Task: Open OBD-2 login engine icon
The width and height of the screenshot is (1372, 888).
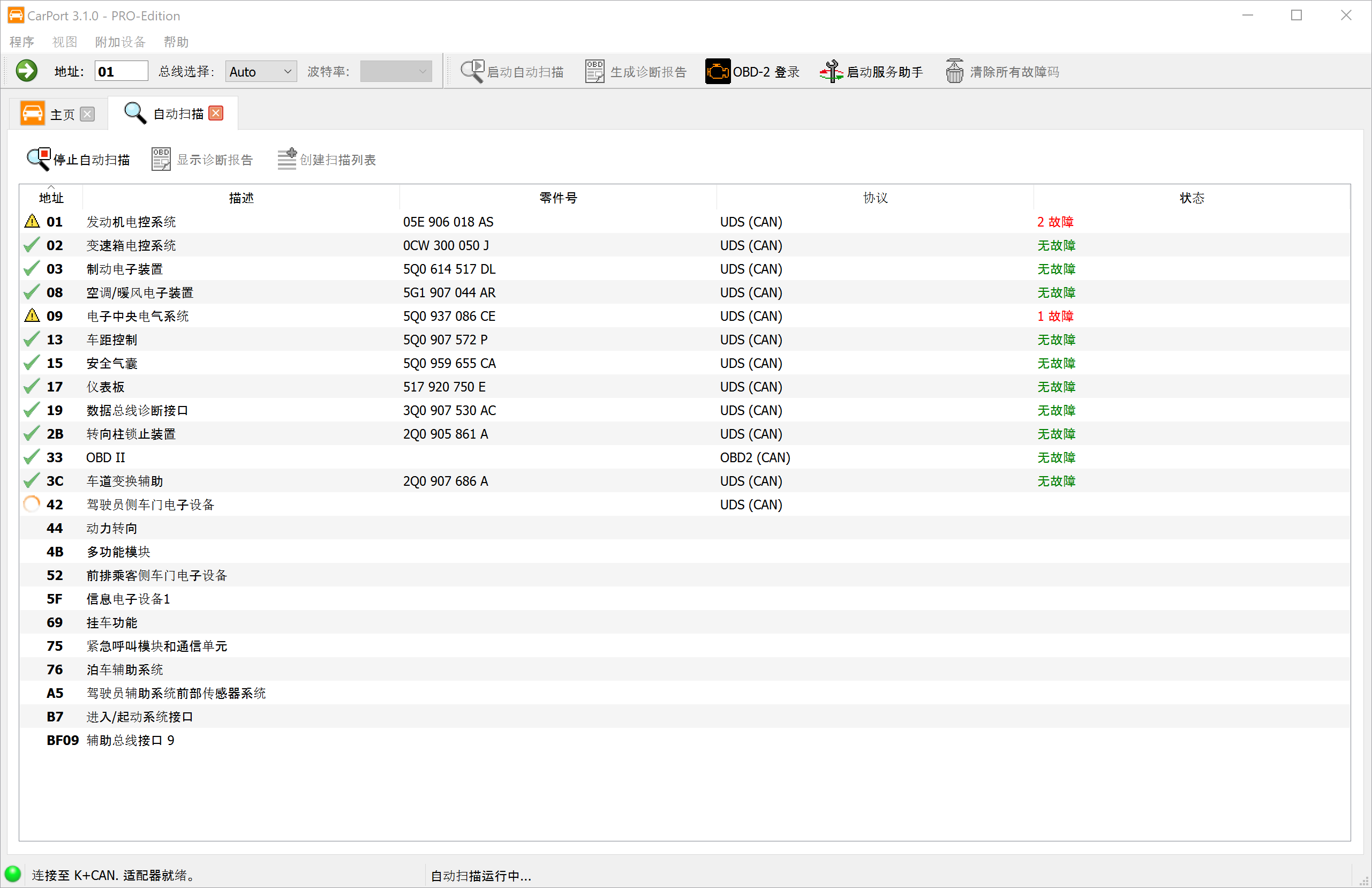Action: coord(717,71)
